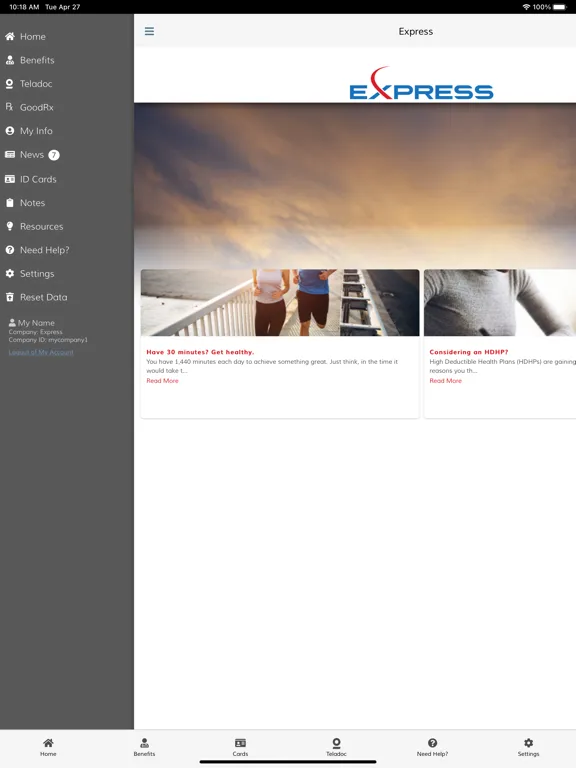This screenshot has height=768, width=576.
Task: Click the news badge showing 7
Action: [x=54, y=155]
